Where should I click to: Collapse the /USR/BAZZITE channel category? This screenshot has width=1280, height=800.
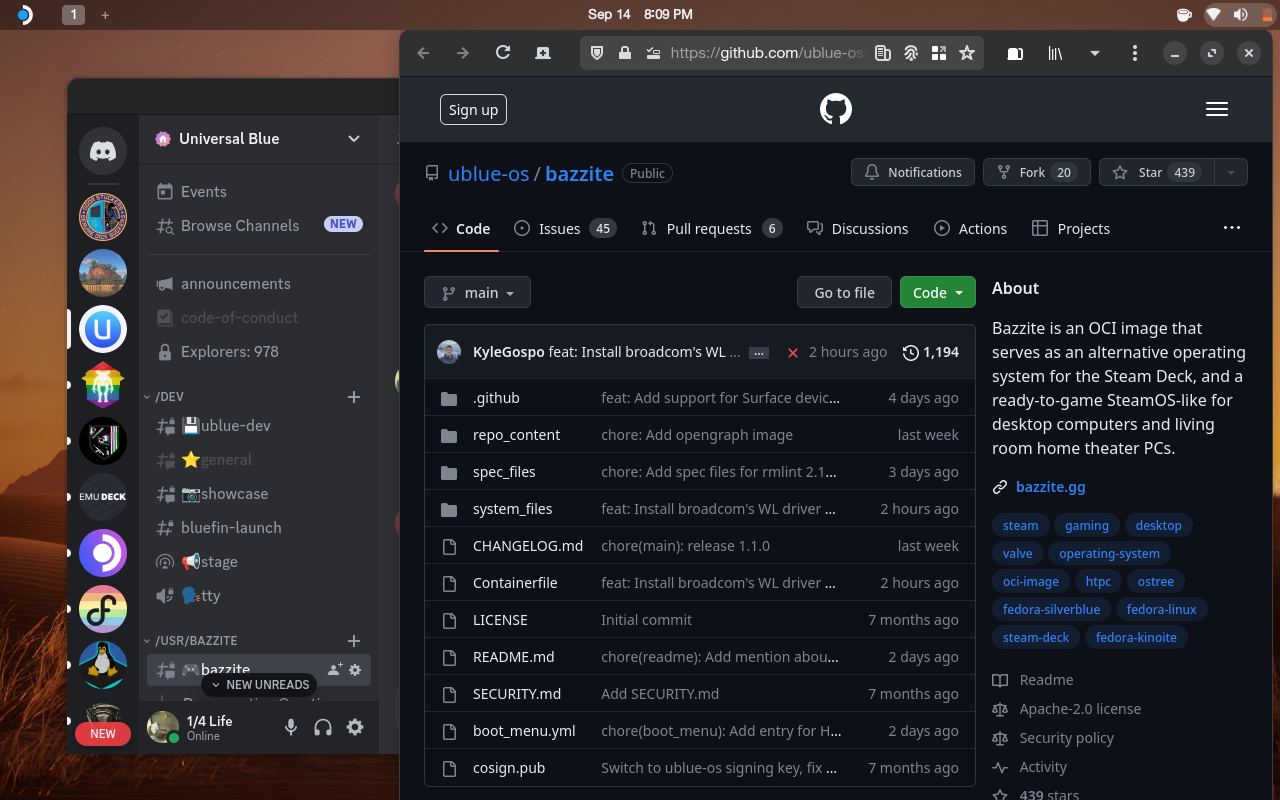pos(190,640)
